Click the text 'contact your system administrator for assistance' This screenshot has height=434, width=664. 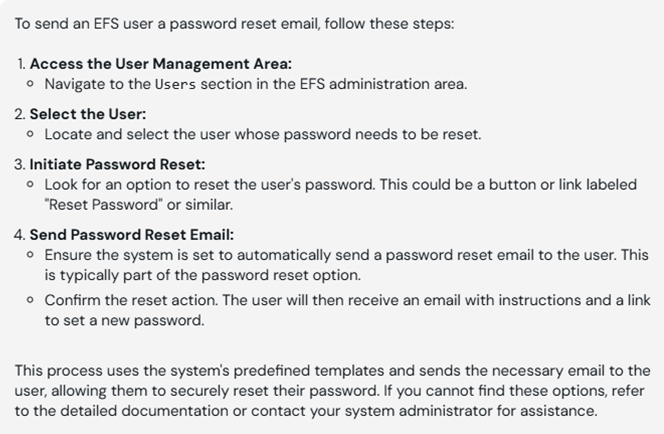422,411
